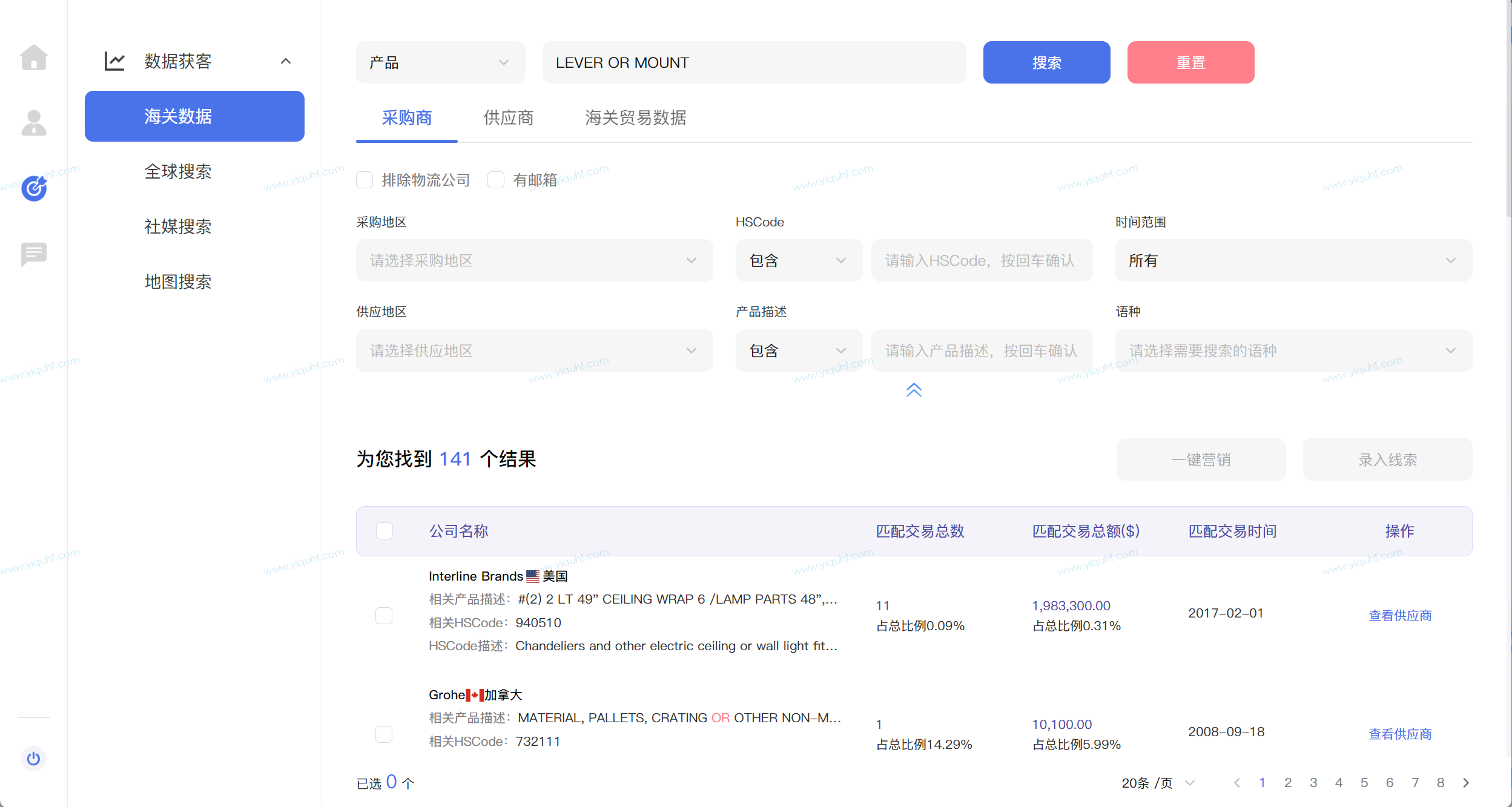This screenshot has height=807, width=1512.
Task: Check the Grohe row checkbox
Action: pyautogui.click(x=384, y=734)
